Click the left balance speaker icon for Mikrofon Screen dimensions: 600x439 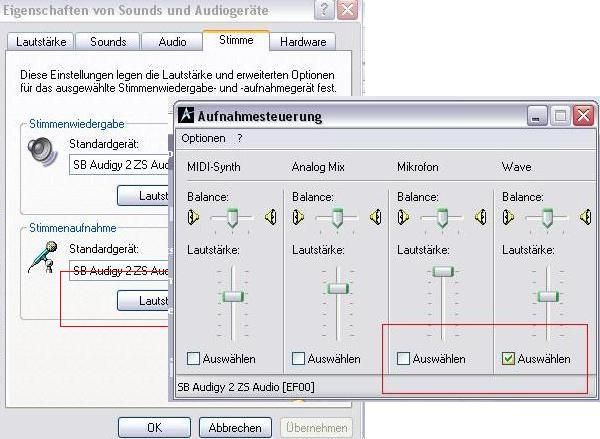(404, 216)
